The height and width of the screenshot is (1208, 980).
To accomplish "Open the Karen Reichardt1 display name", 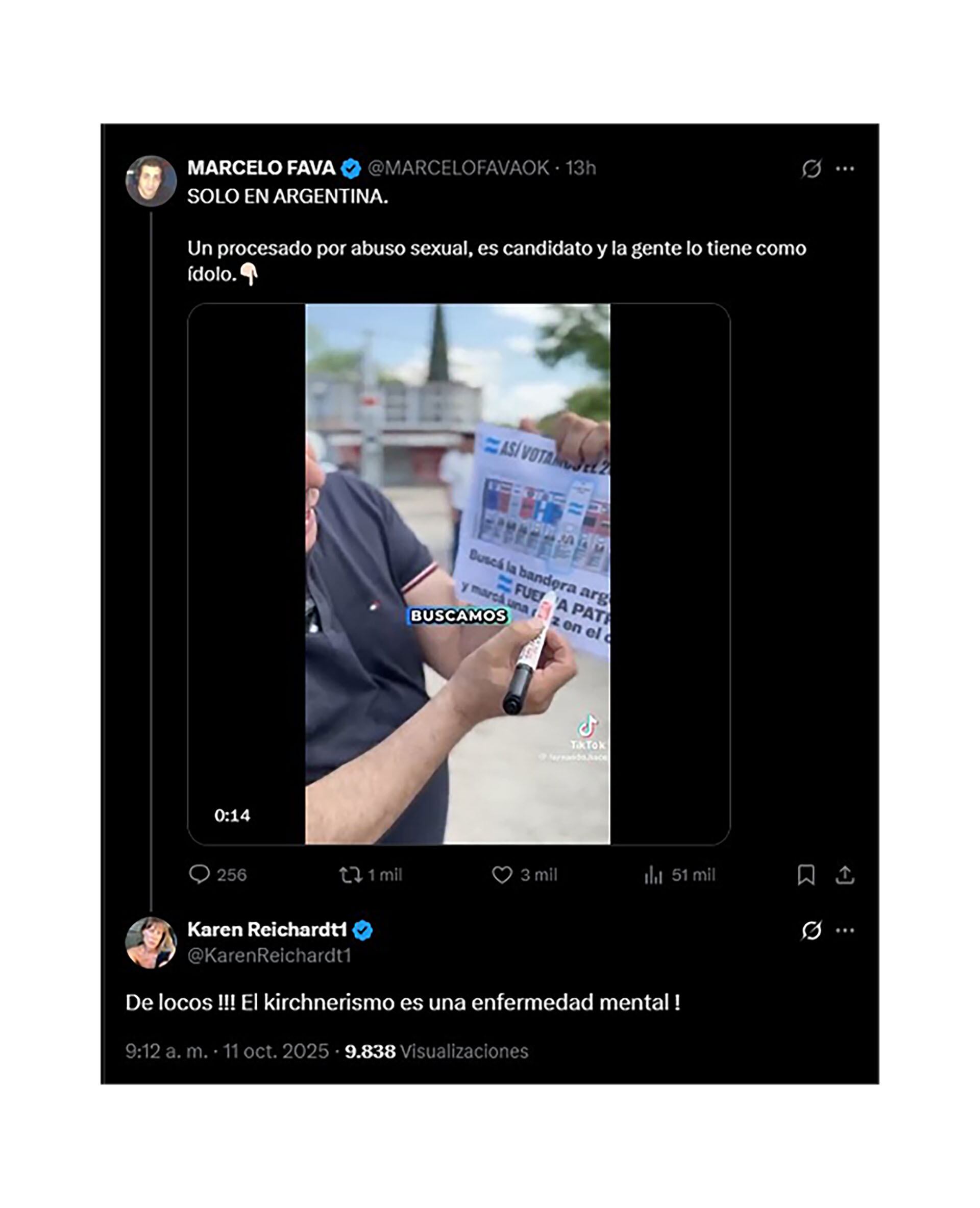I will coord(266,930).
